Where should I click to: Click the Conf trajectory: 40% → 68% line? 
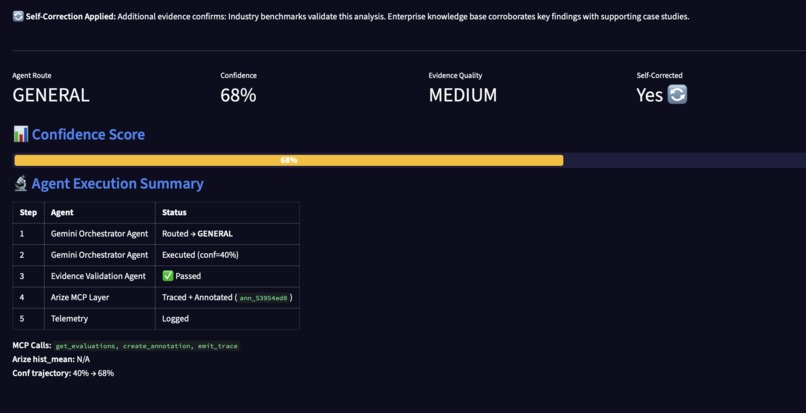click(x=63, y=373)
